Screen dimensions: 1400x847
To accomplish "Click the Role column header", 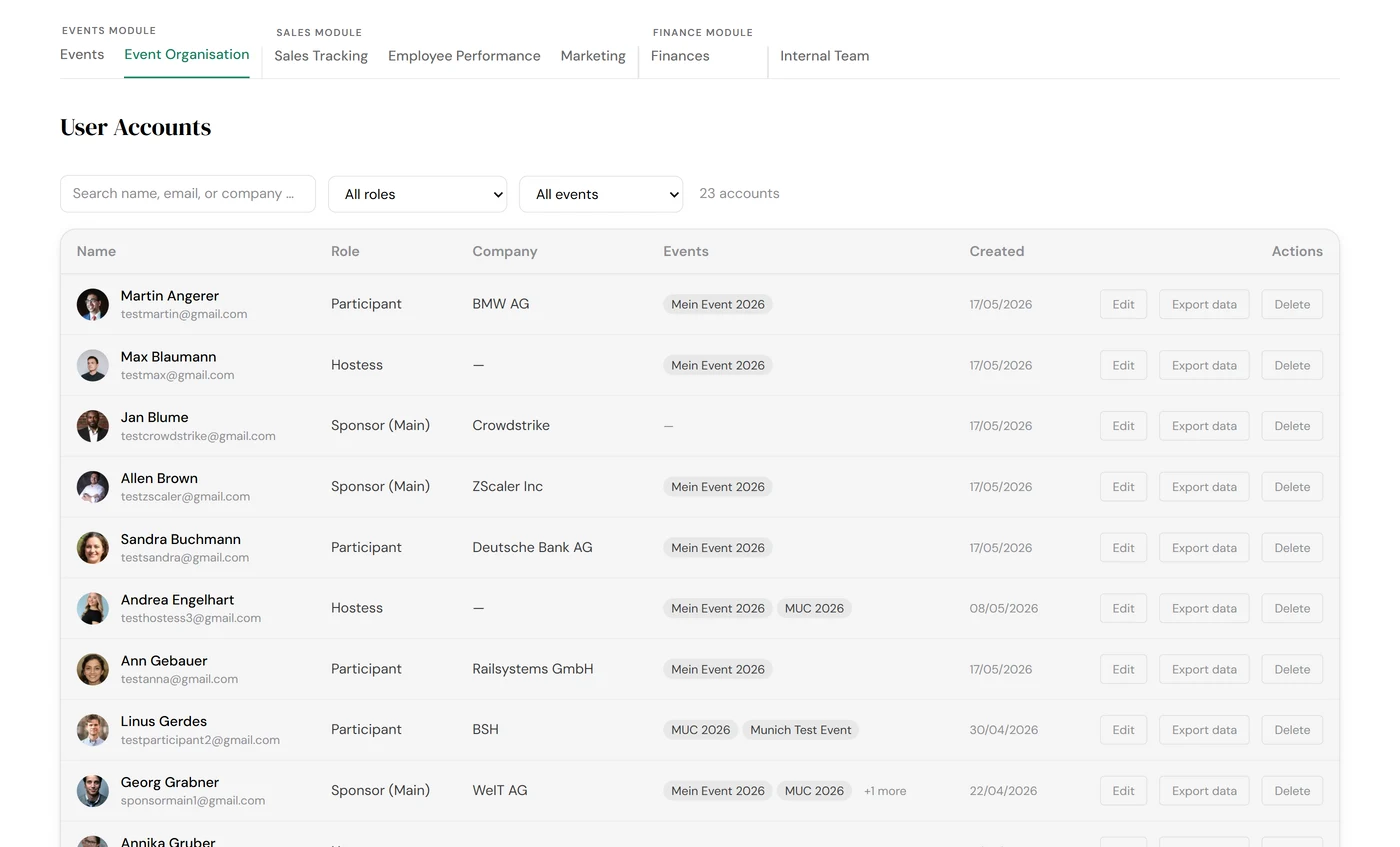I will 345,252.
